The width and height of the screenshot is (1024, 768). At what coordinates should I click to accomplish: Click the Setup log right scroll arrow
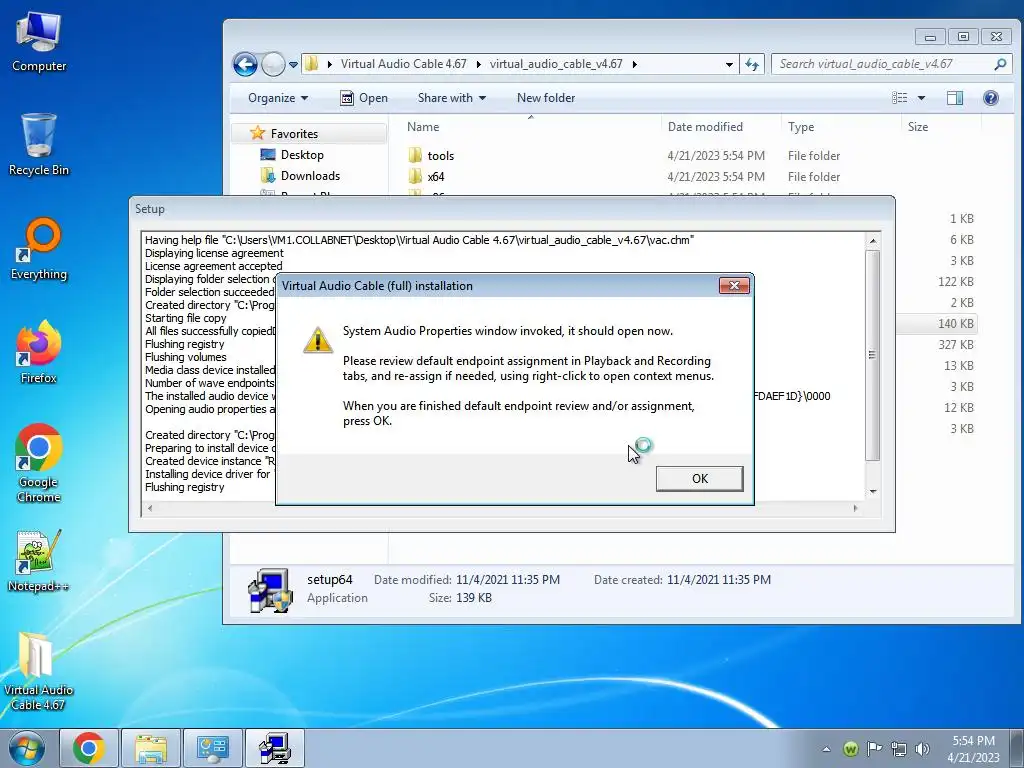(x=856, y=508)
